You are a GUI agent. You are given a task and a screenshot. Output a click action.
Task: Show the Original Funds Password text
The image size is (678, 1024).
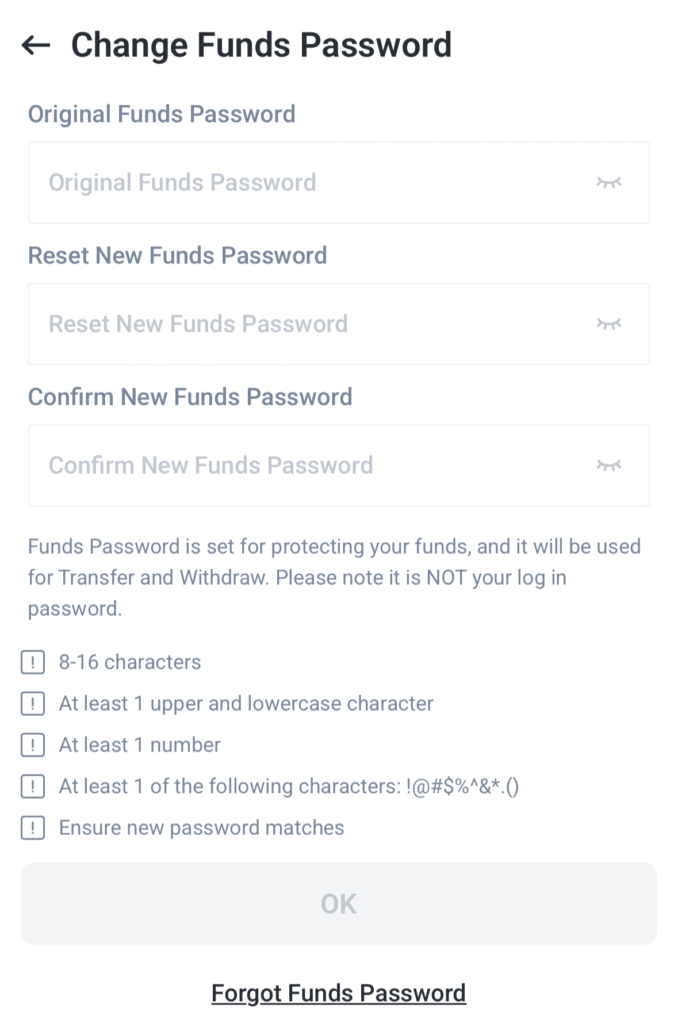(608, 182)
